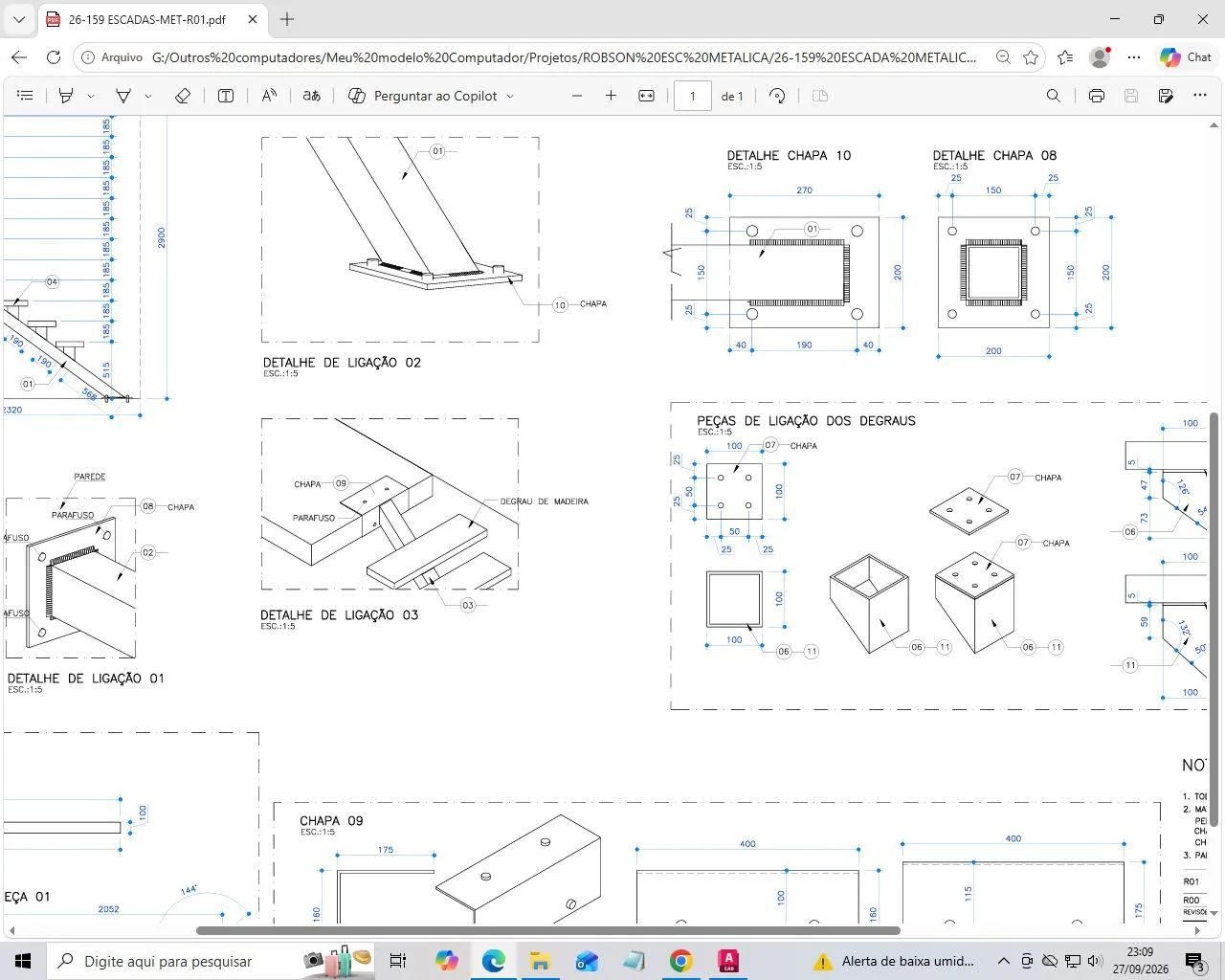The width and height of the screenshot is (1225, 980).
Task: Open a new browser tab
Action: [x=287, y=19]
